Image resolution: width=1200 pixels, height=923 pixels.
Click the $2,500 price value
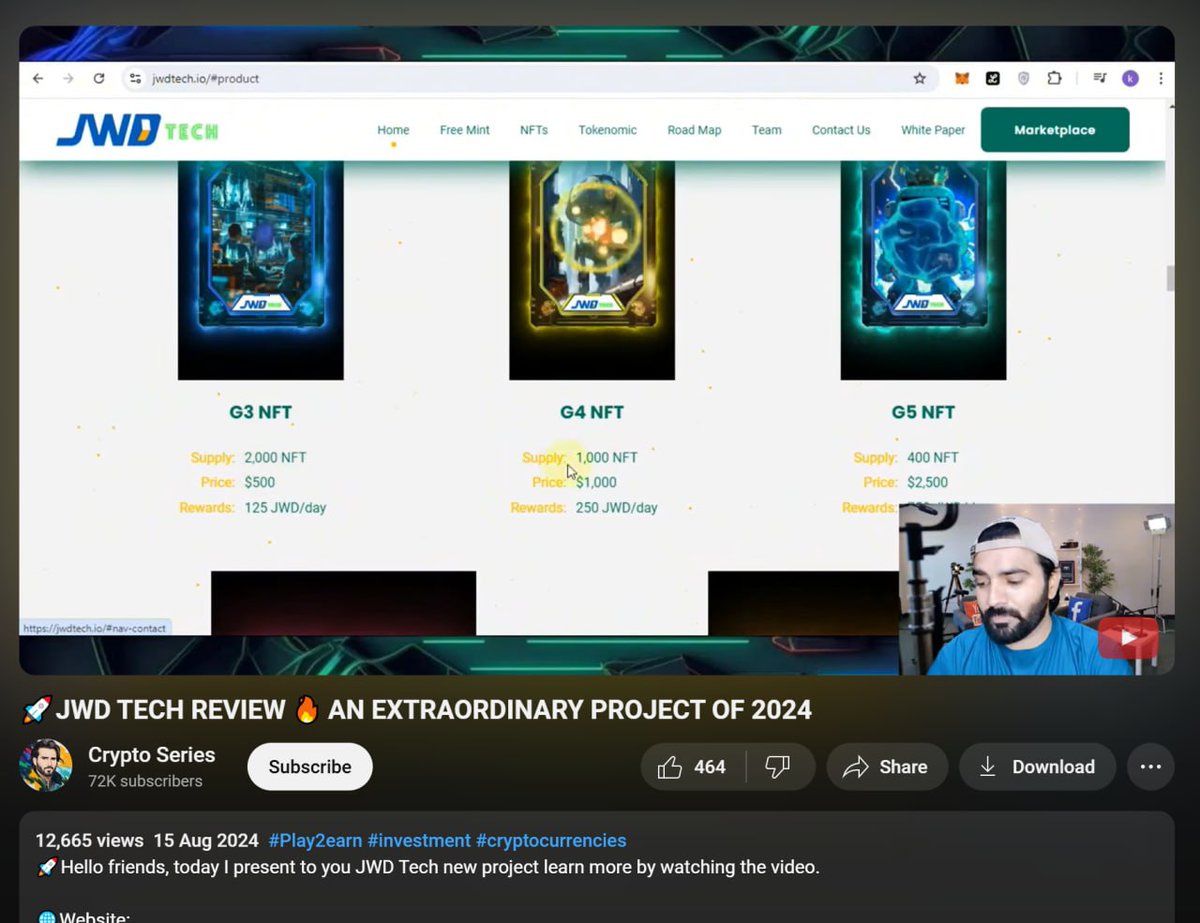[x=928, y=482]
